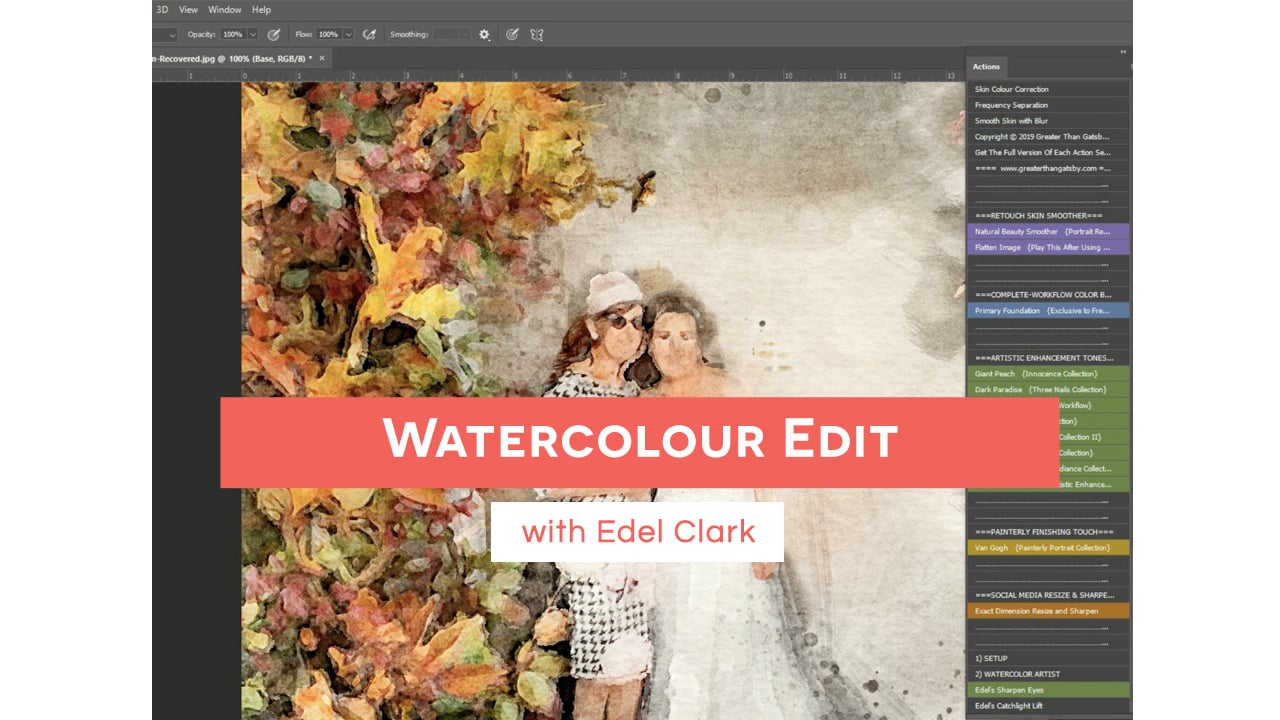Screen dimensions: 1280x720
Task: Click Get The Full Version action
Action: 1048,152
